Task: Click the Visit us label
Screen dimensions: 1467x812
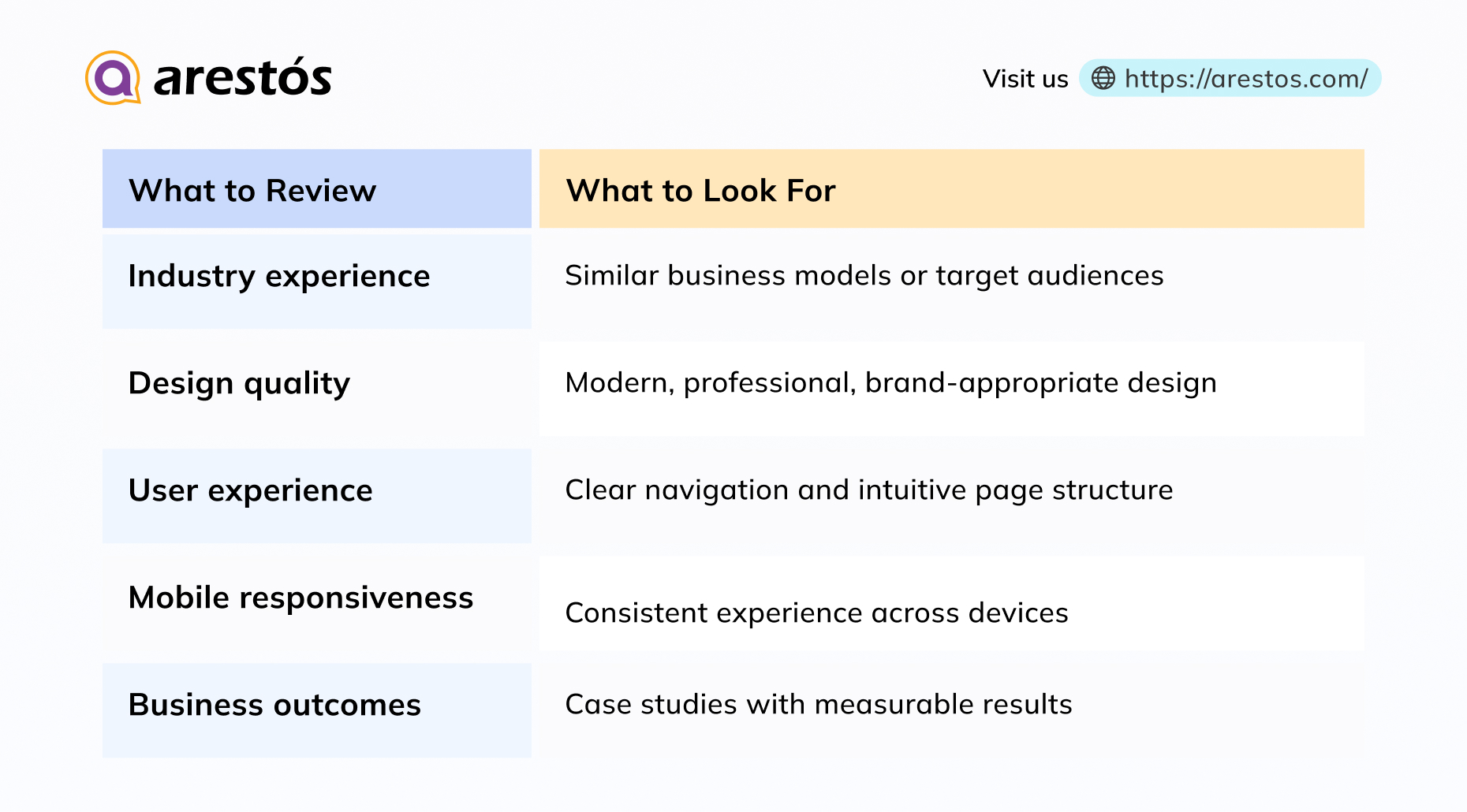Action: point(1025,79)
